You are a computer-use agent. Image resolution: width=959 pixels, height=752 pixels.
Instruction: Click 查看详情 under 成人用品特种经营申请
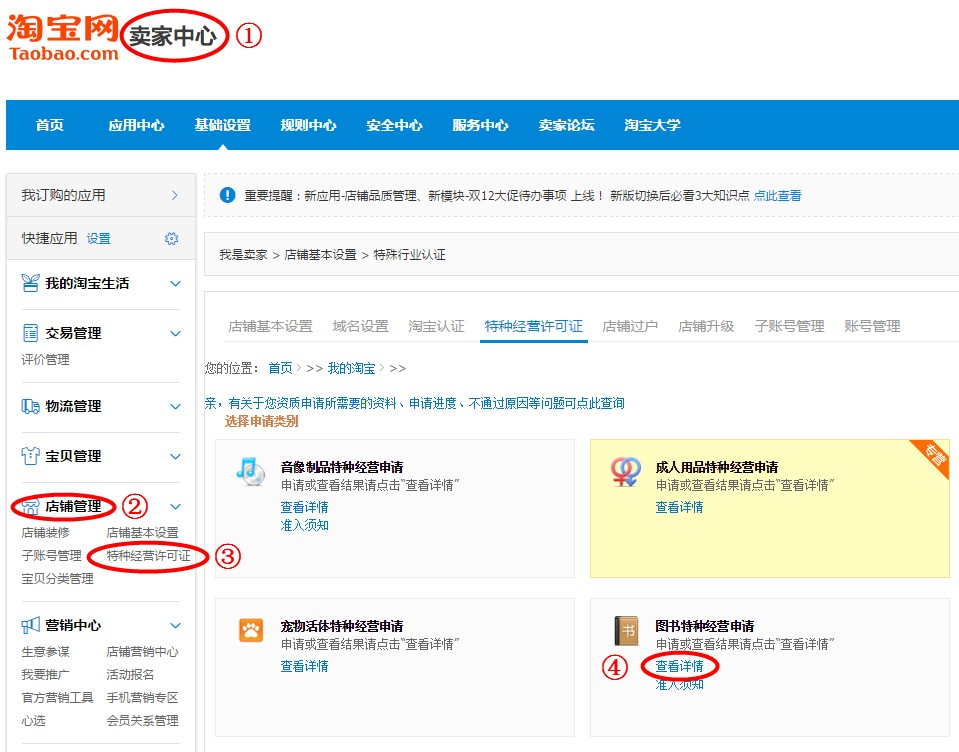[x=679, y=507]
